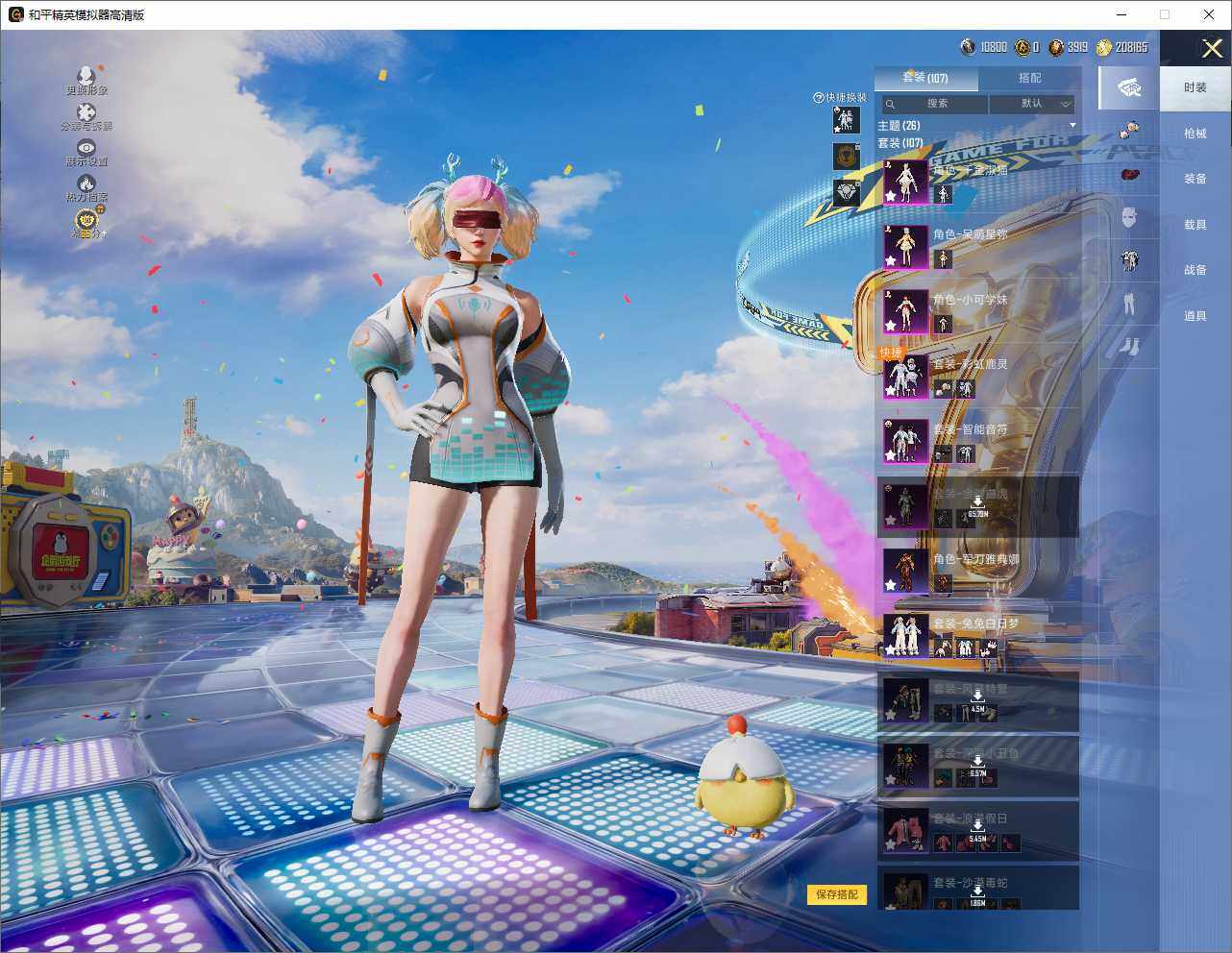
Task: Click the 快捷换装 help question mark
Action: tap(819, 98)
